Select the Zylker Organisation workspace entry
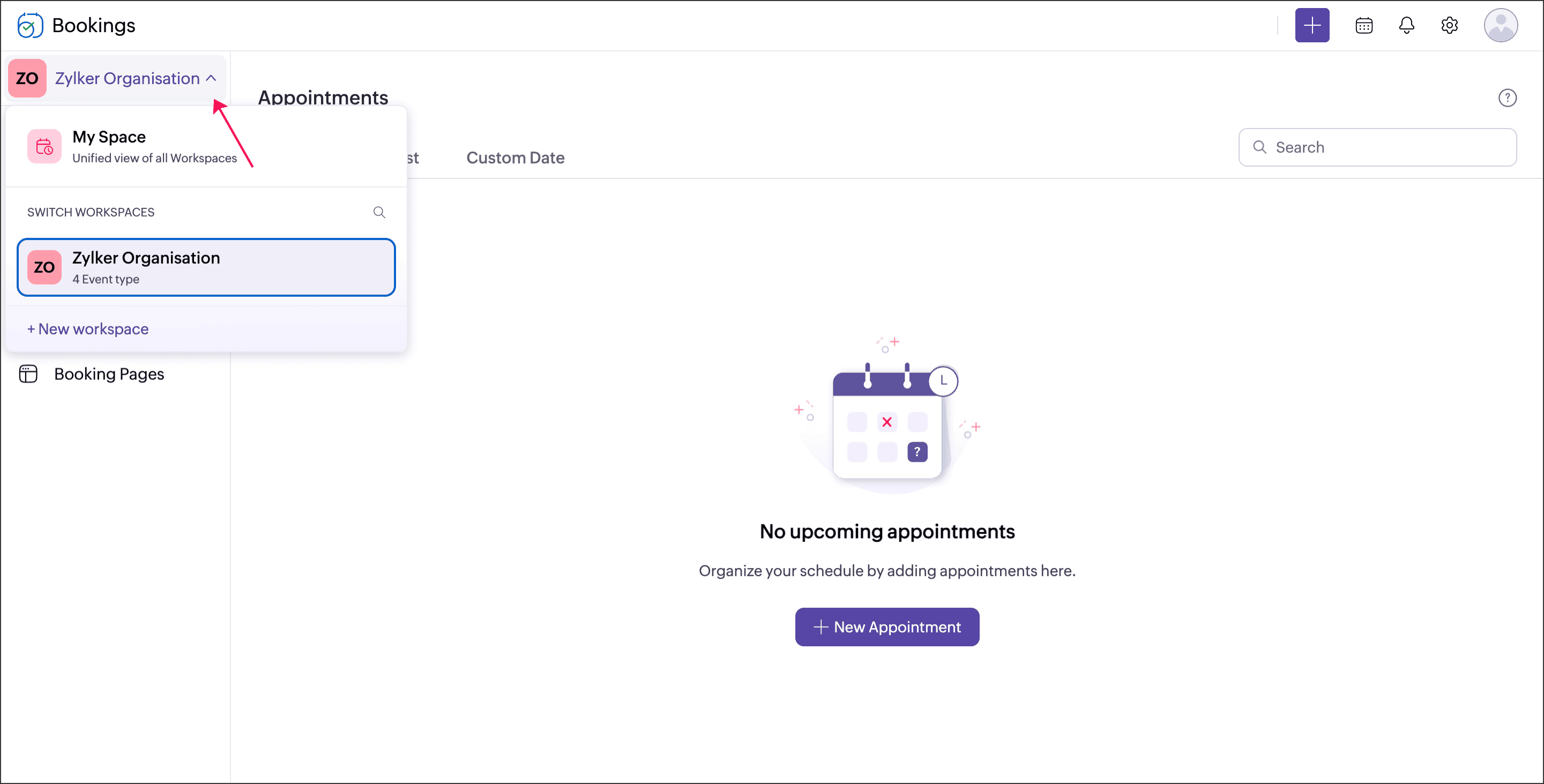Image resolution: width=1544 pixels, height=784 pixels. click(x=206, y=267)
